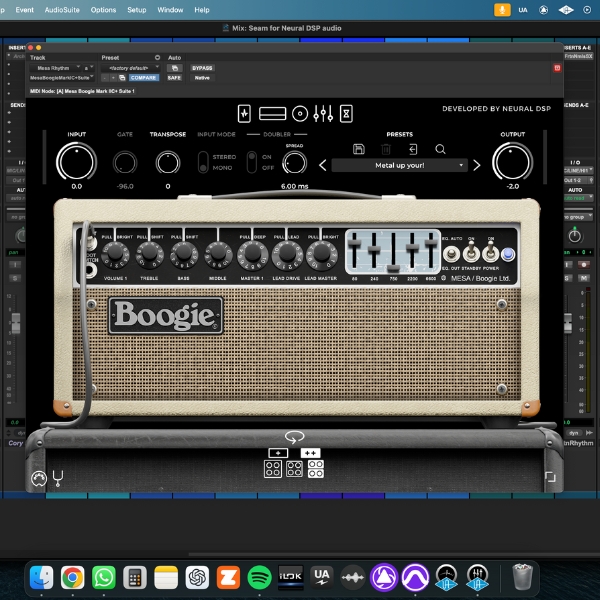Click the 6600 Hz EQ slider
Image resolution: width=600 pixels, height=600 pixels.
click(431, 243)
